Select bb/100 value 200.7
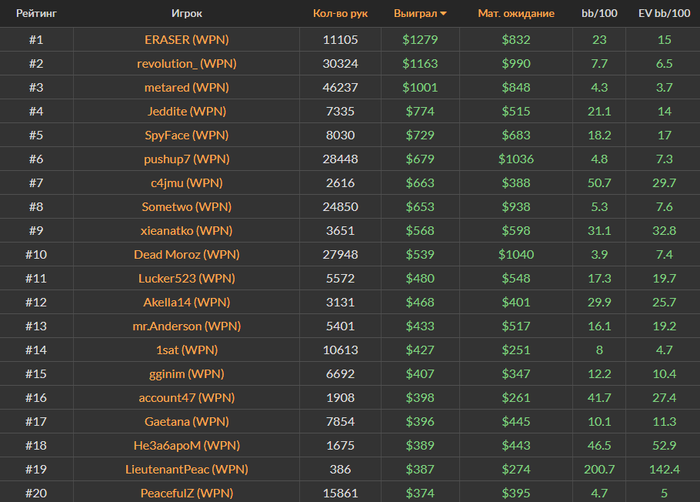 [599, 469]
